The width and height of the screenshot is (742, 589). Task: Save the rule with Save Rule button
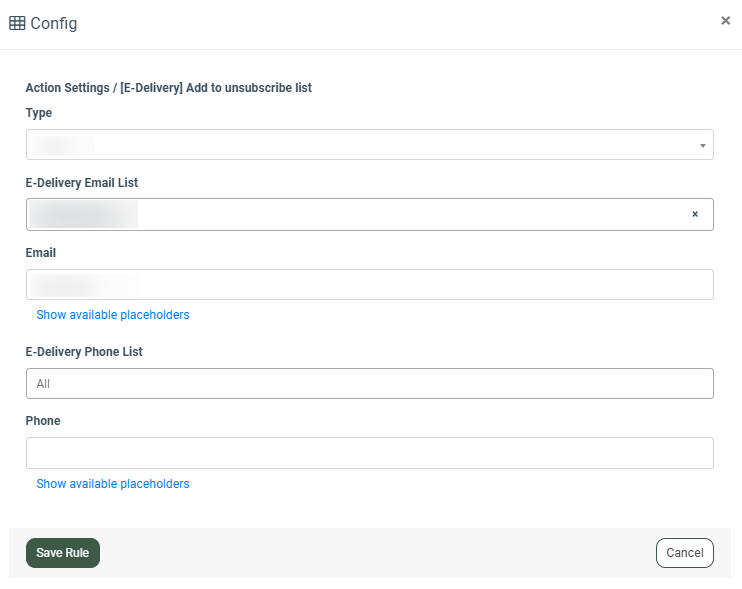tap(63, 553)
